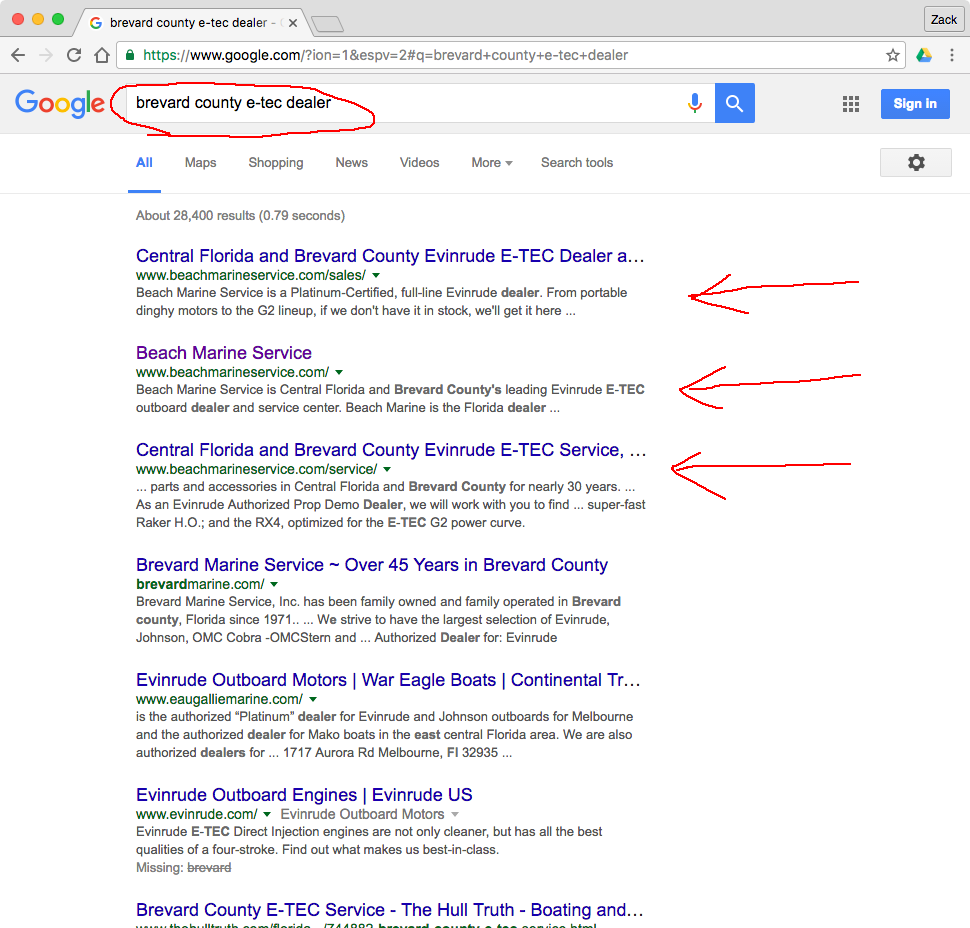The image size is (970, 928).
Task: Expand arrow next to brevardmarine.com/
Action: tap(274, 585)
